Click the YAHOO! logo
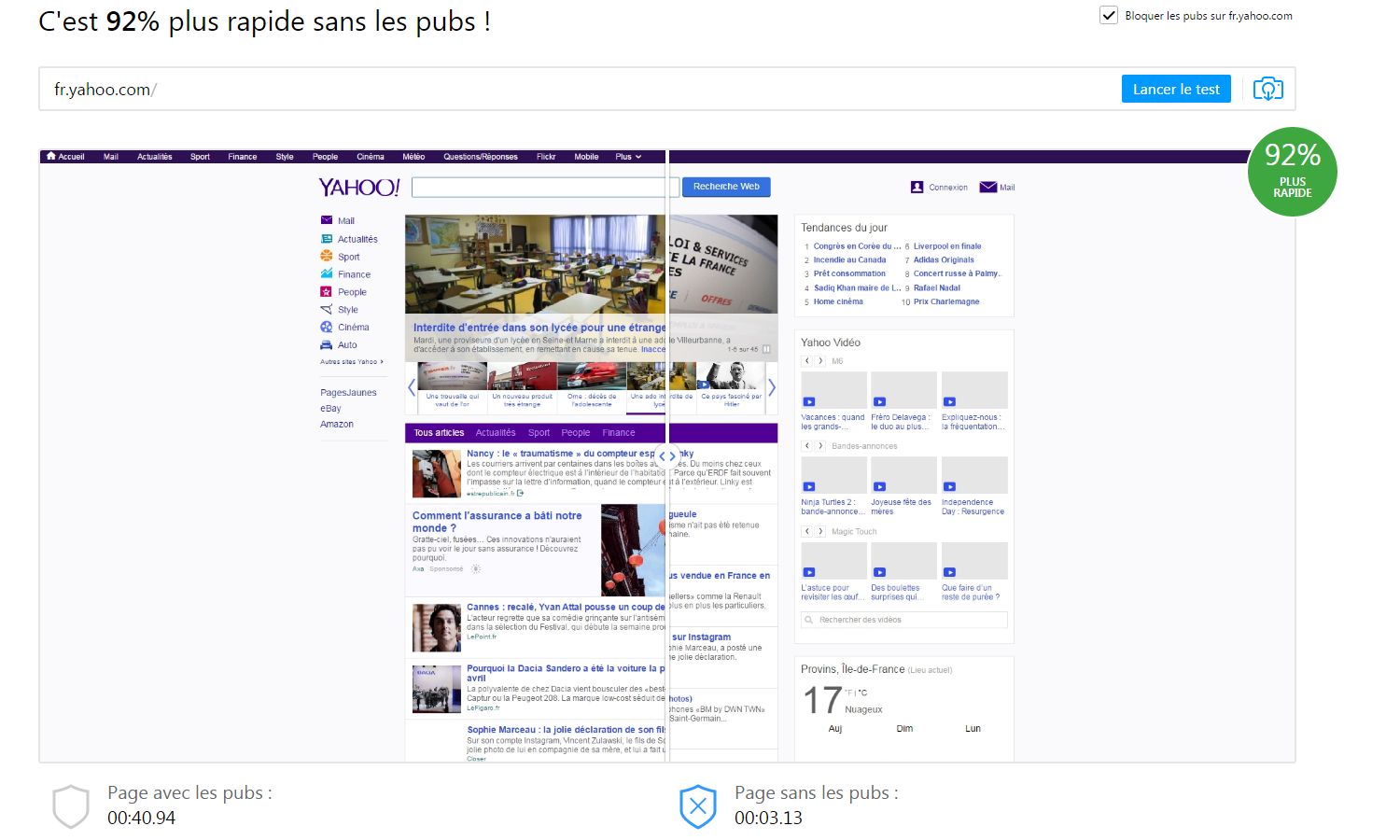Screen dimensions: 1400x840 pos(359,188)
